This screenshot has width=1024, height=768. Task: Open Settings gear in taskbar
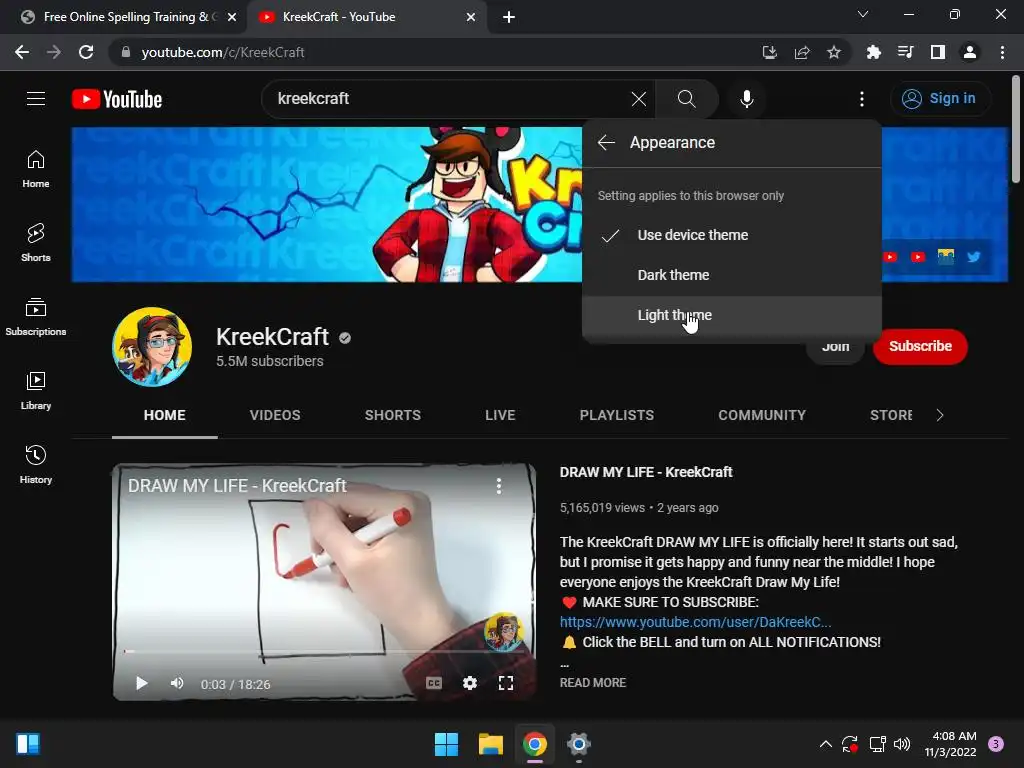(x=579, y=744)
